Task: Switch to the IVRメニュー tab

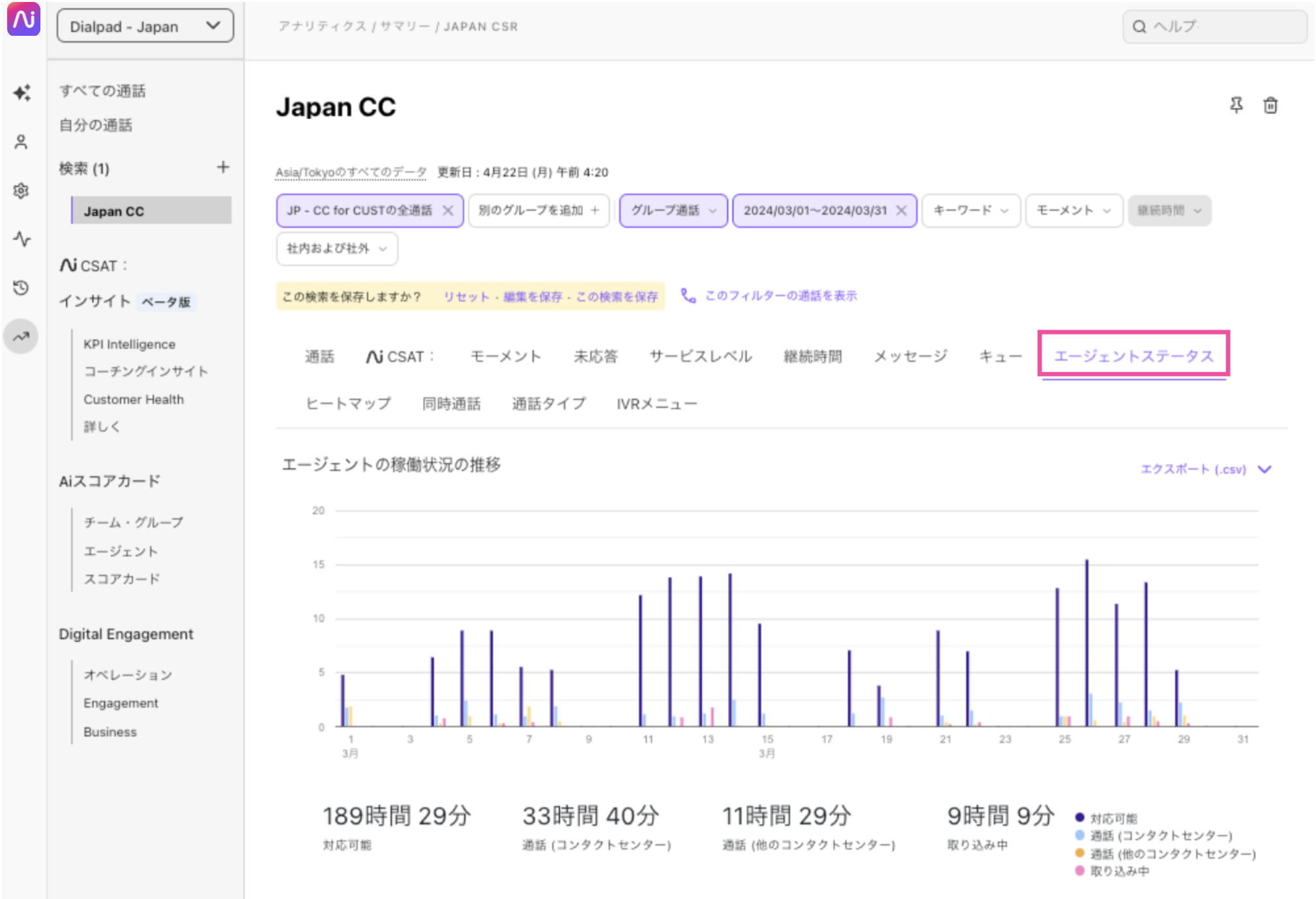Action: pyautogui.click(x=657, y=403)
